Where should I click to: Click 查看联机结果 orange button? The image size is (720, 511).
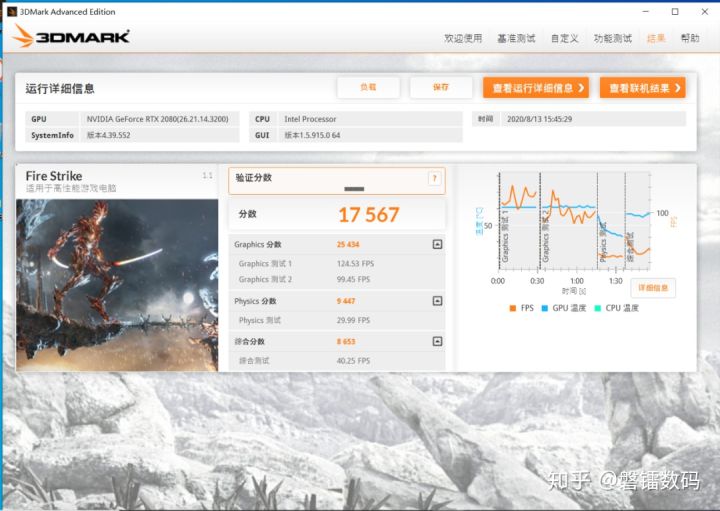point(642,88)
